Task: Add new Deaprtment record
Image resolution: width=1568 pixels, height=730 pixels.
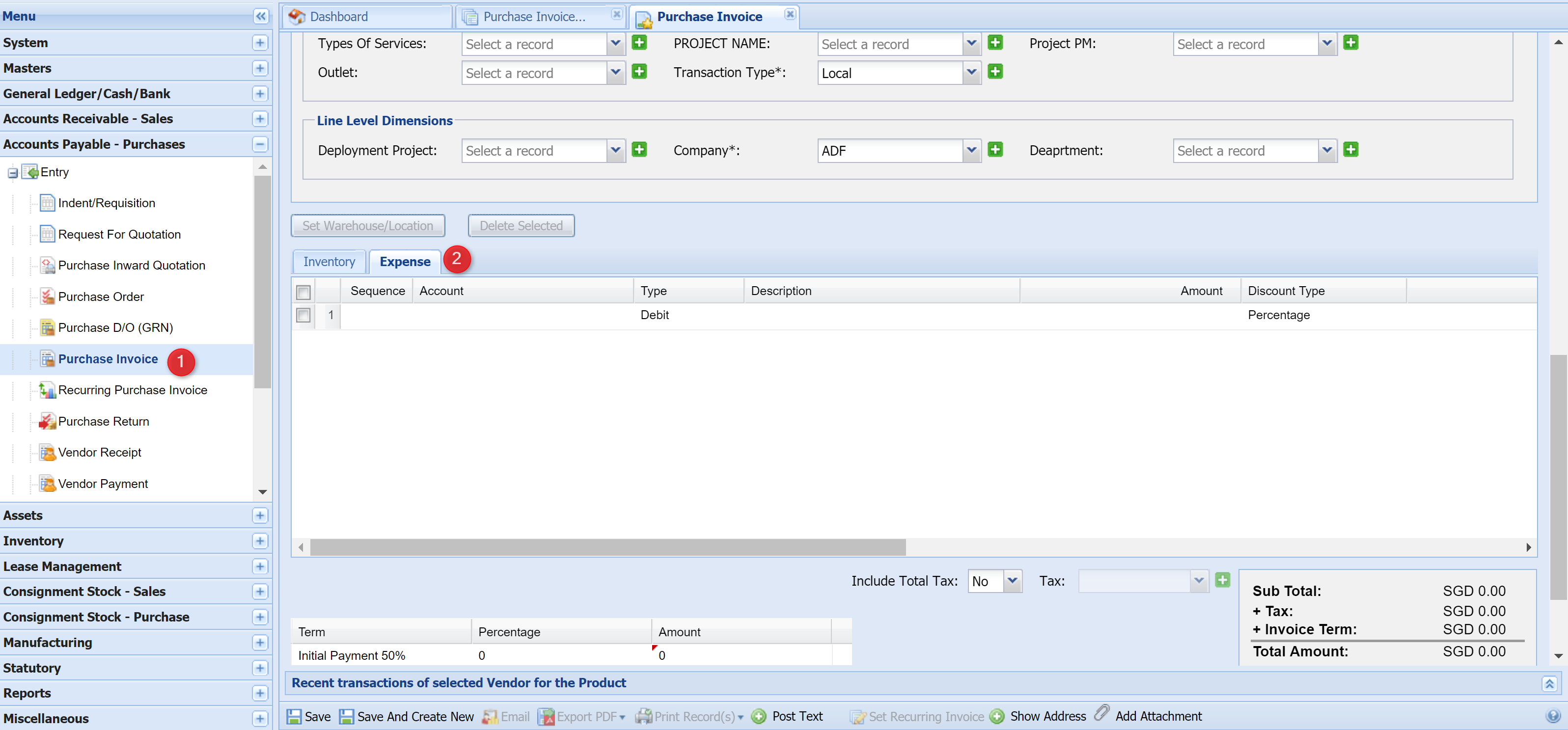Action: 1350,150
